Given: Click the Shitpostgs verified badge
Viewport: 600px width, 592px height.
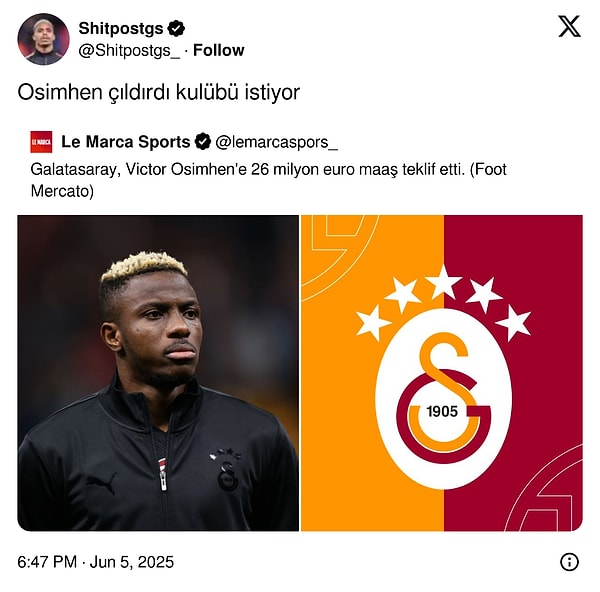Looking at the screenshot, I should point(176,28).
